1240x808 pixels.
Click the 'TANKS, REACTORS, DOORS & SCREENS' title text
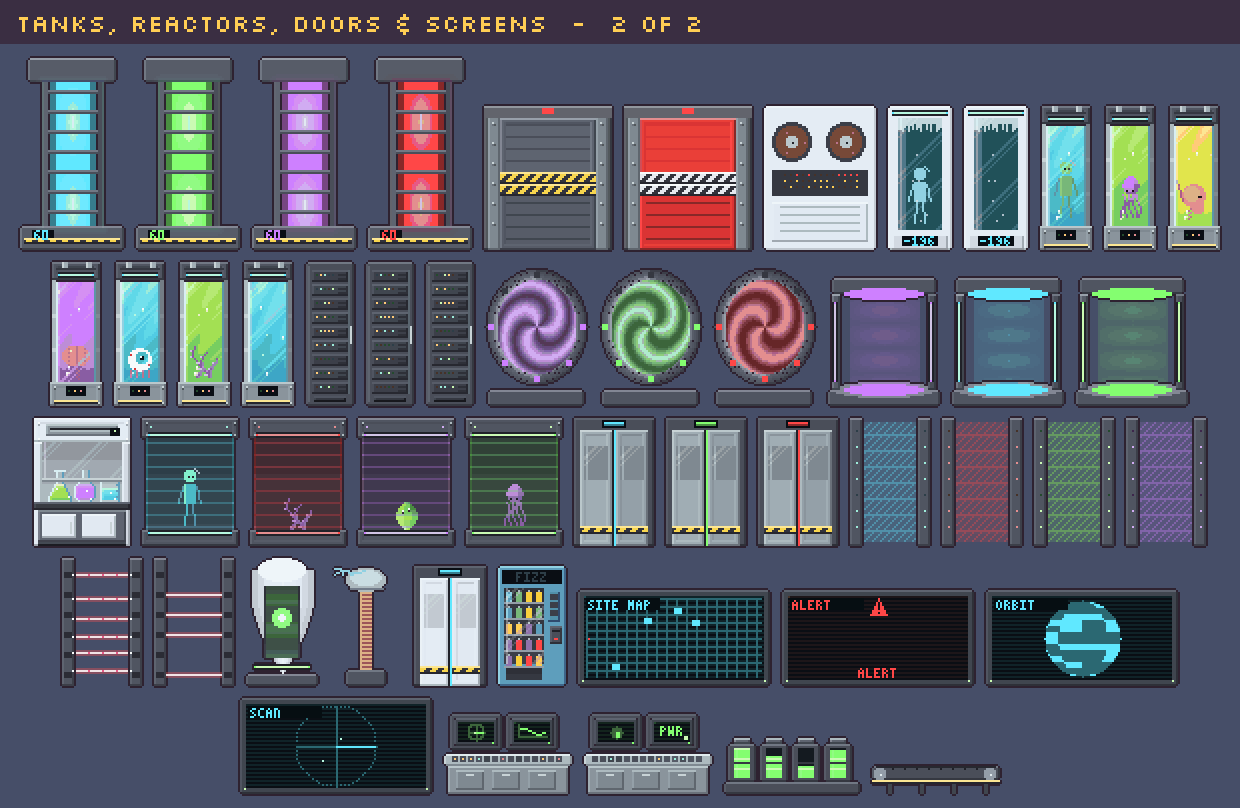click(282, 24)
